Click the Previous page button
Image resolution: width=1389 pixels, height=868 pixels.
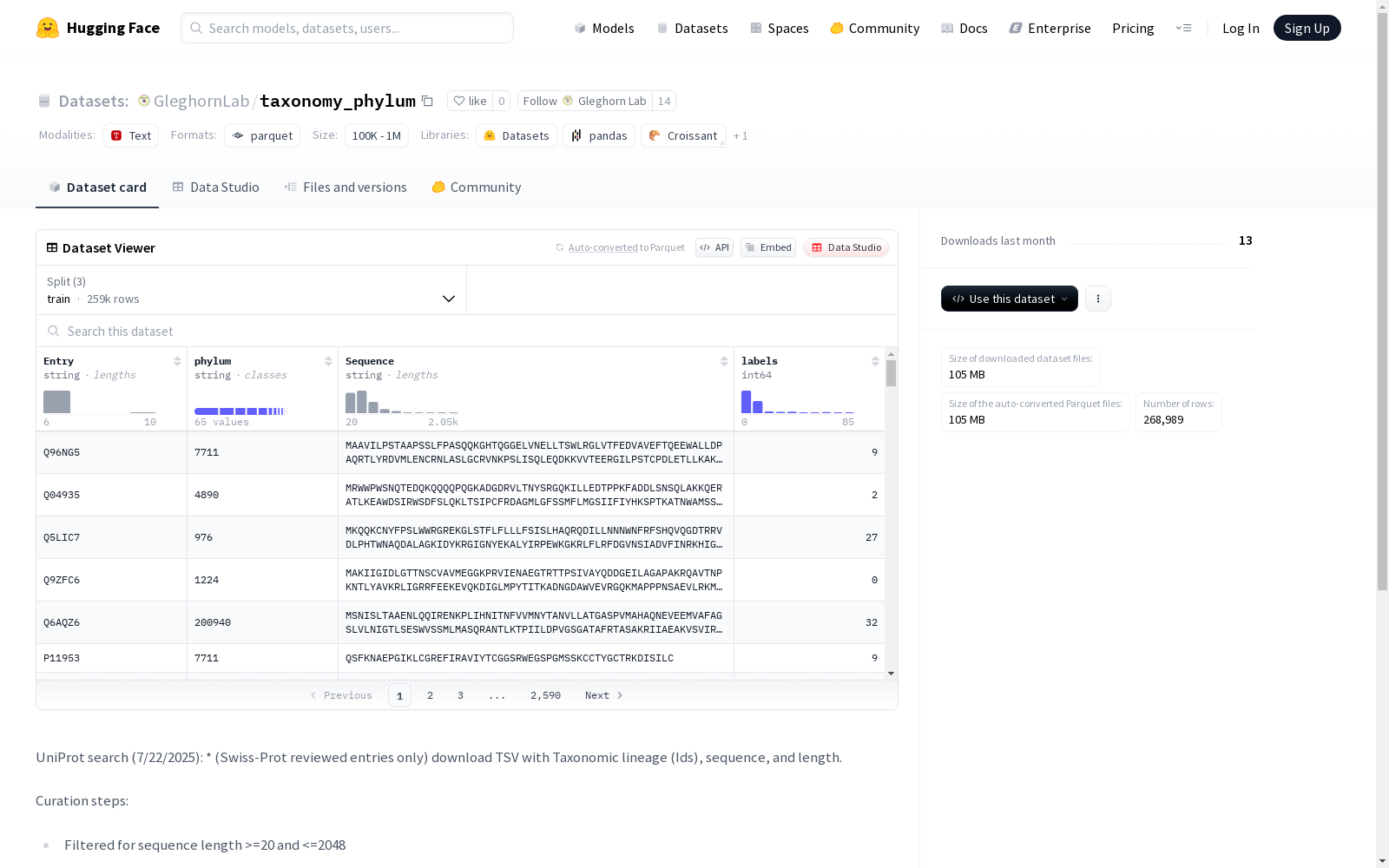point(341,695)
